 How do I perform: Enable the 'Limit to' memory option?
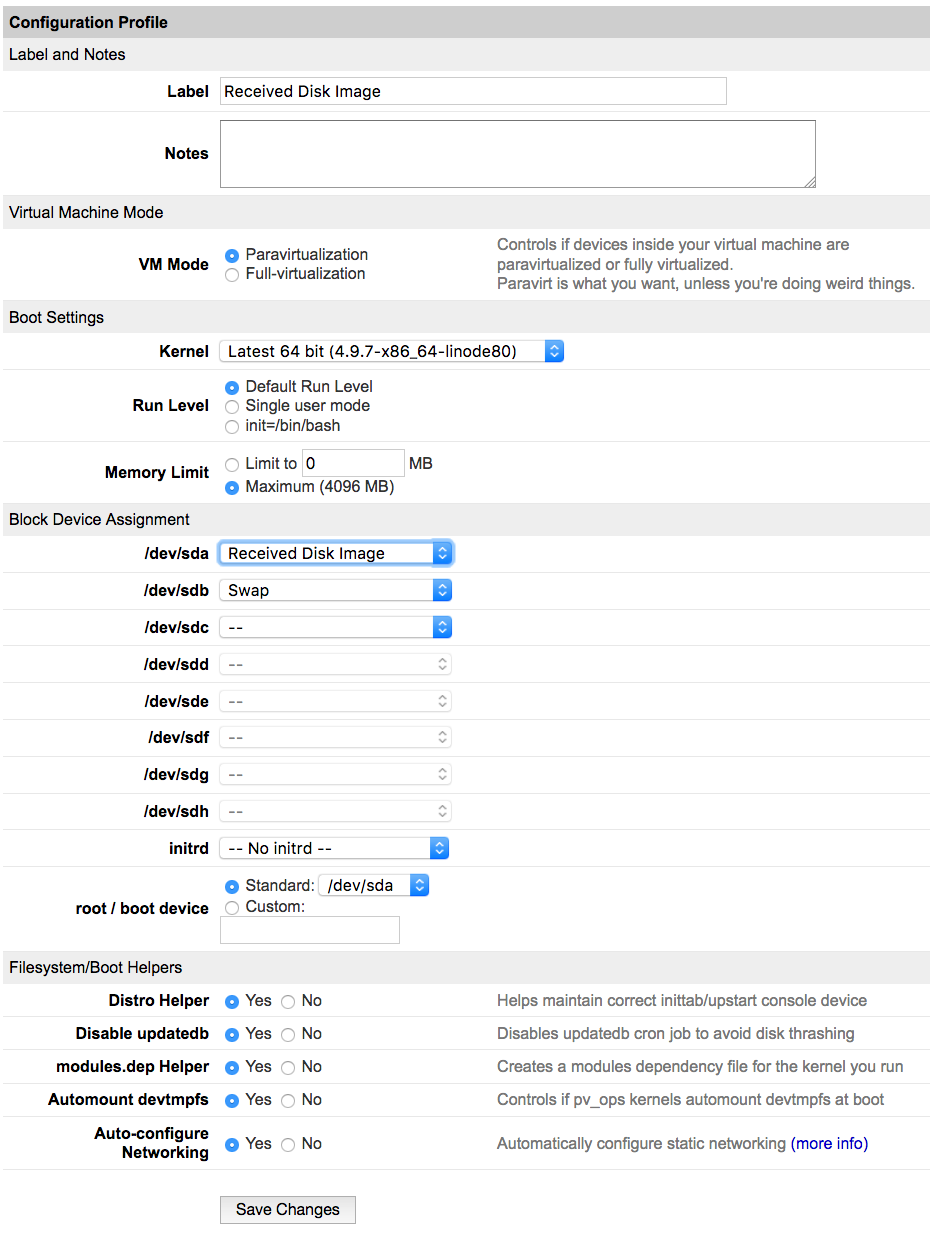[232, 465]
